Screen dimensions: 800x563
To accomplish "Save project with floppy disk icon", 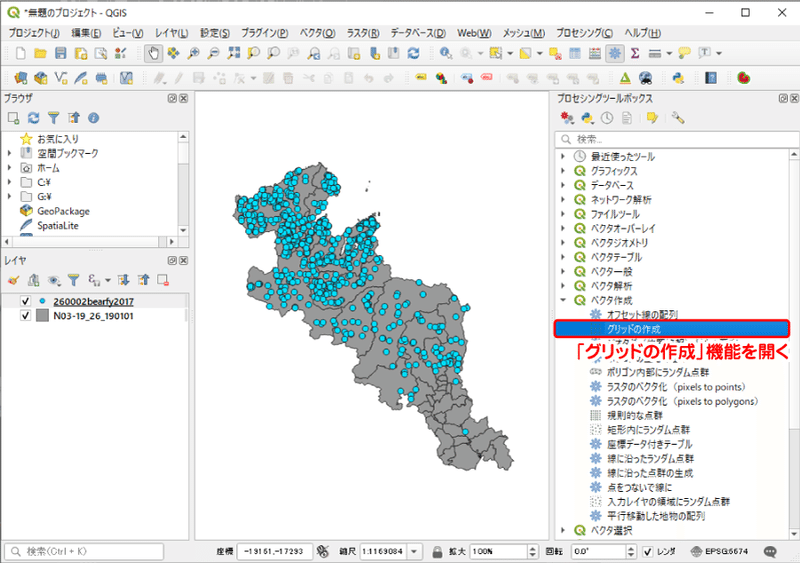I will (x=61, y=53).
